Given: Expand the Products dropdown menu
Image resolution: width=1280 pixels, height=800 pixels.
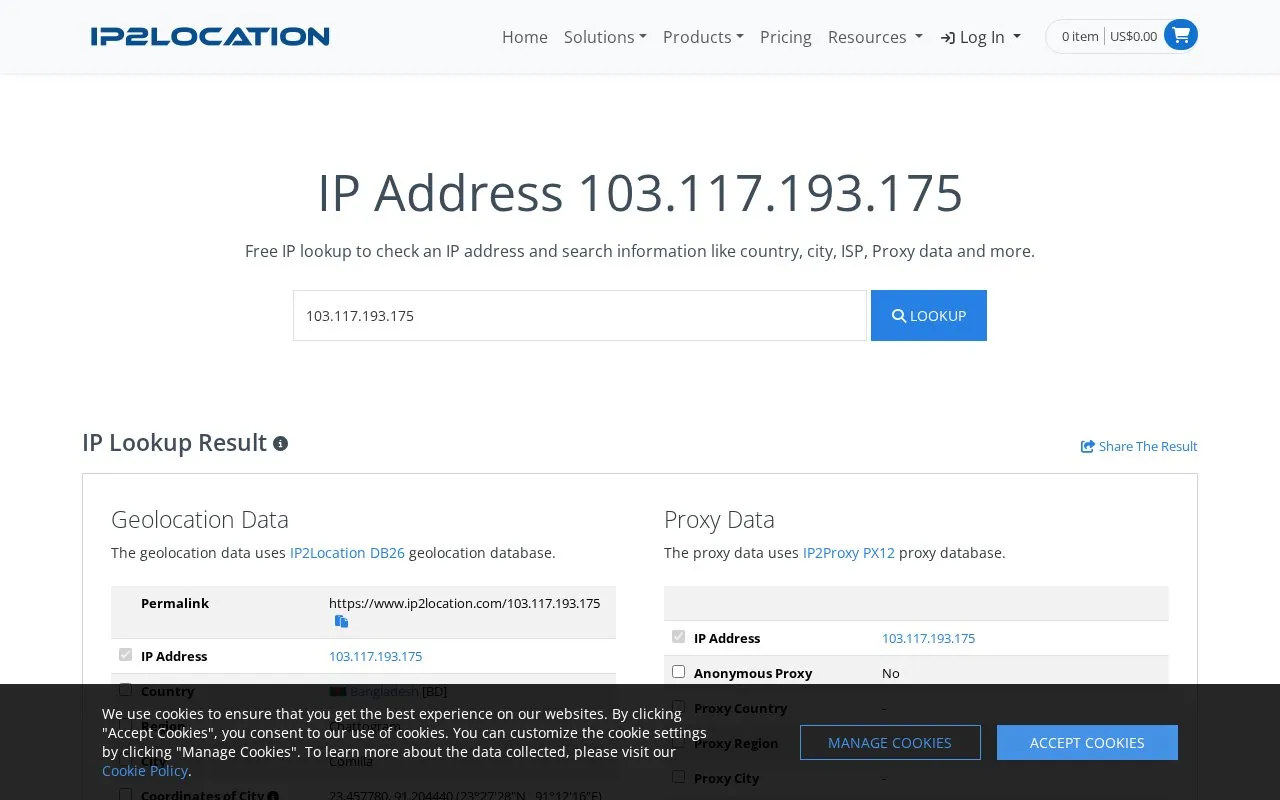Looking at the screenshot, I should point(703,37).
